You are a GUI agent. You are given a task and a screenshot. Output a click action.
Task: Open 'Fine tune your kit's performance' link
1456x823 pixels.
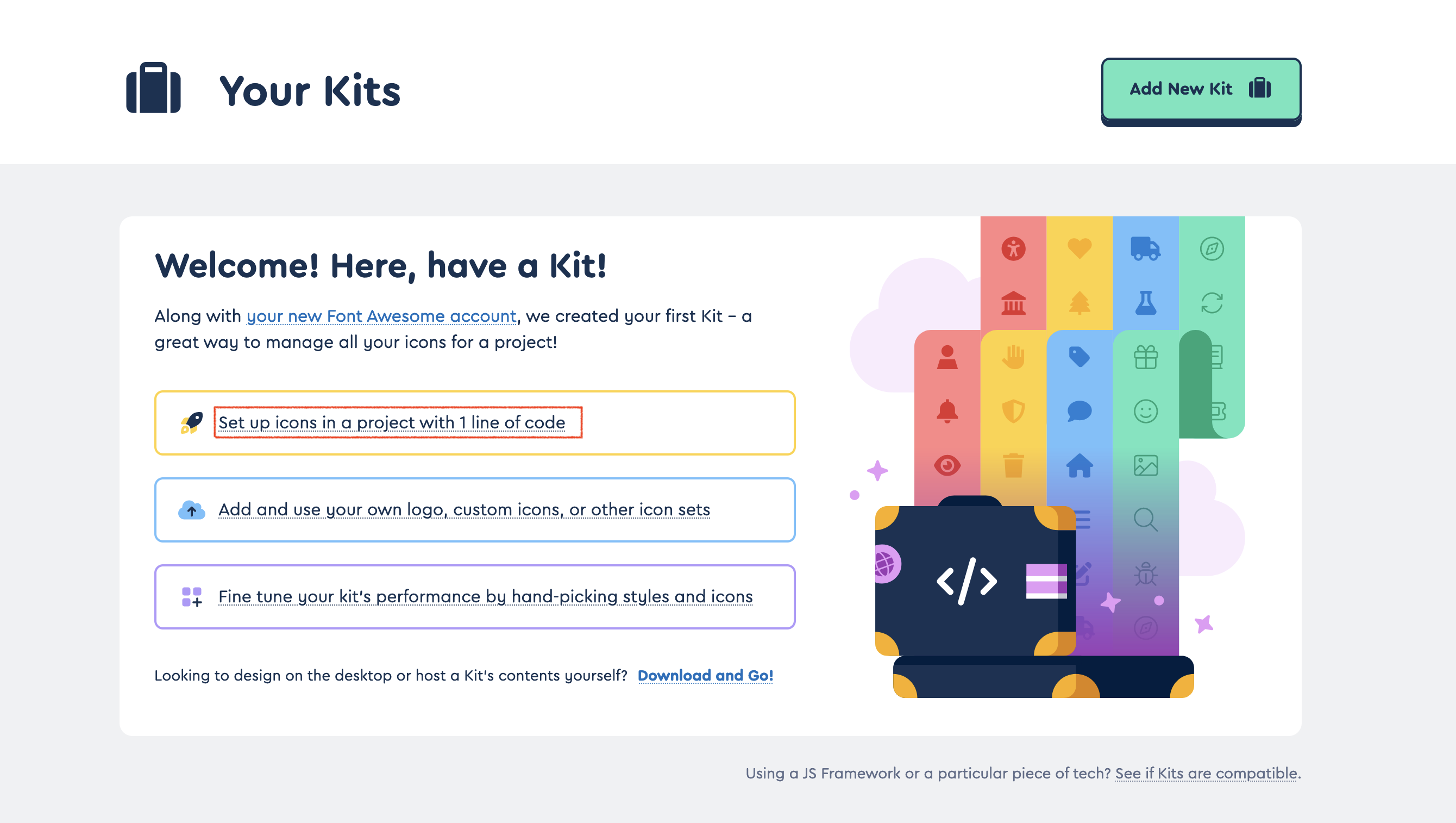[486, 597]
